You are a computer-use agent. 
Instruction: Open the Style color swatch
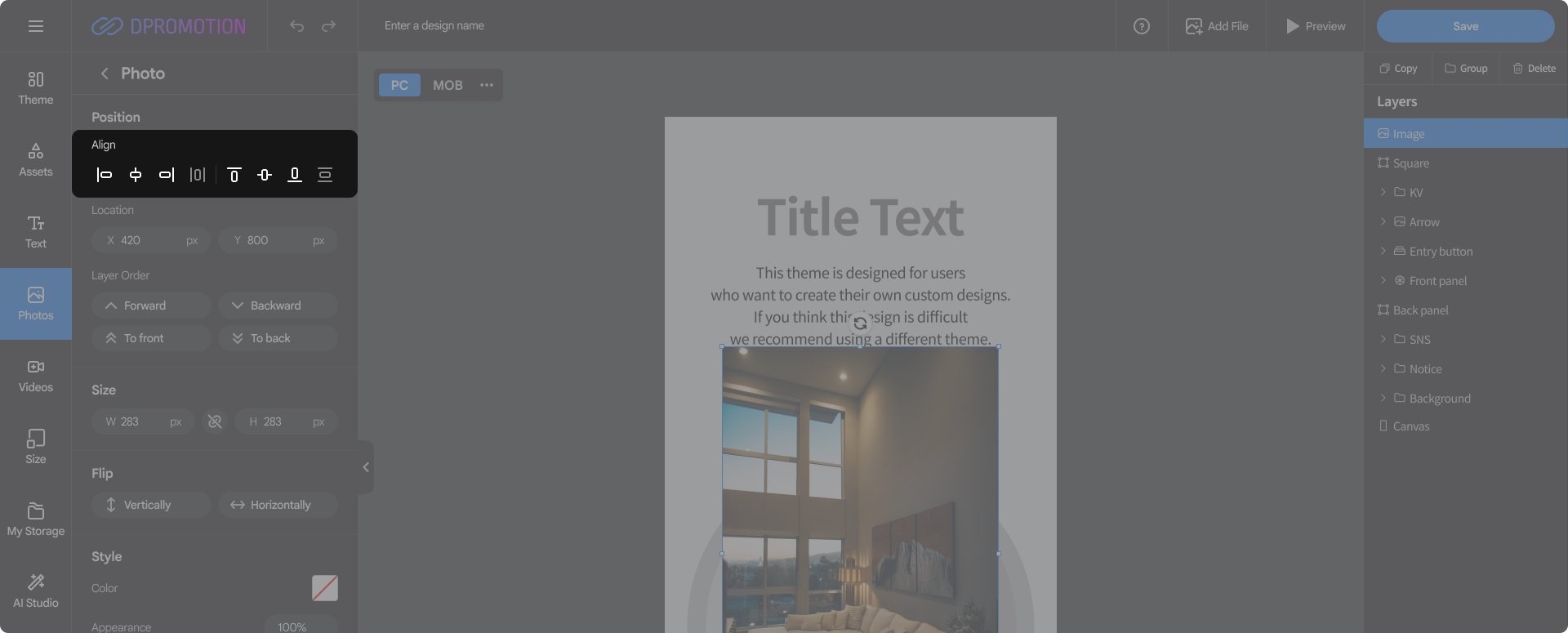pyautogui.click(x=325, y=588)
